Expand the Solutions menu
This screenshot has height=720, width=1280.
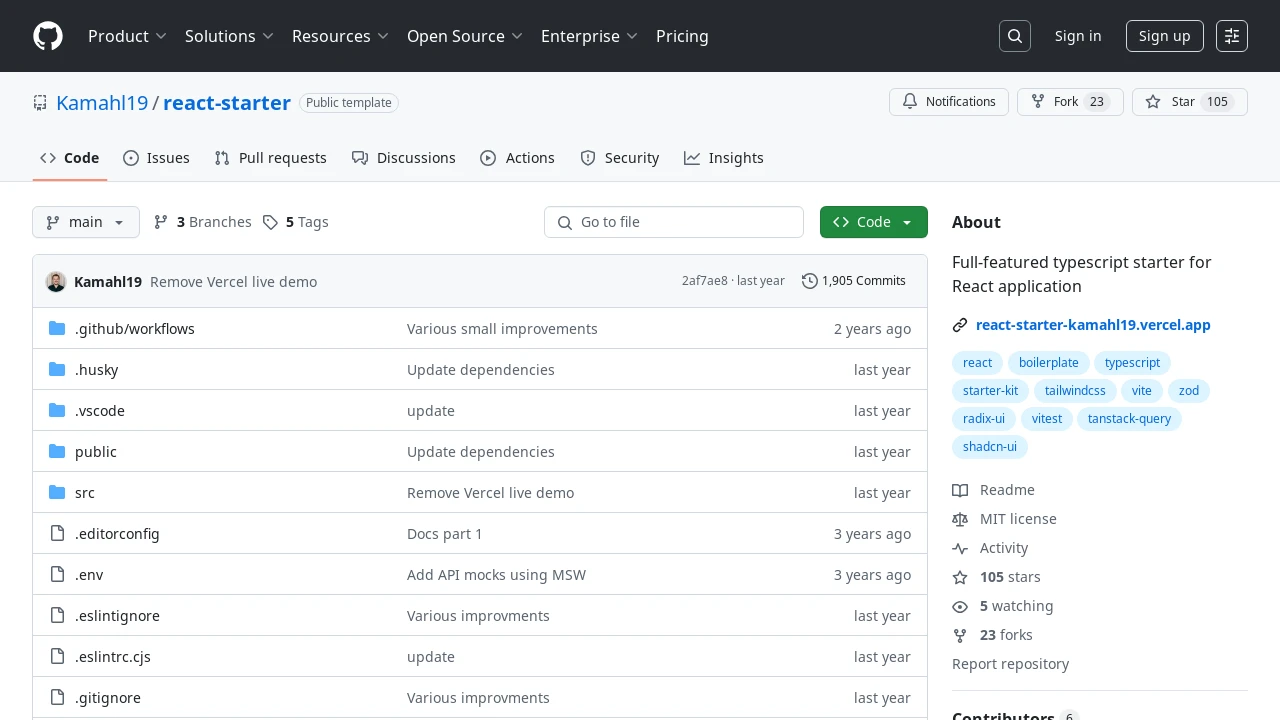(229, 36)
